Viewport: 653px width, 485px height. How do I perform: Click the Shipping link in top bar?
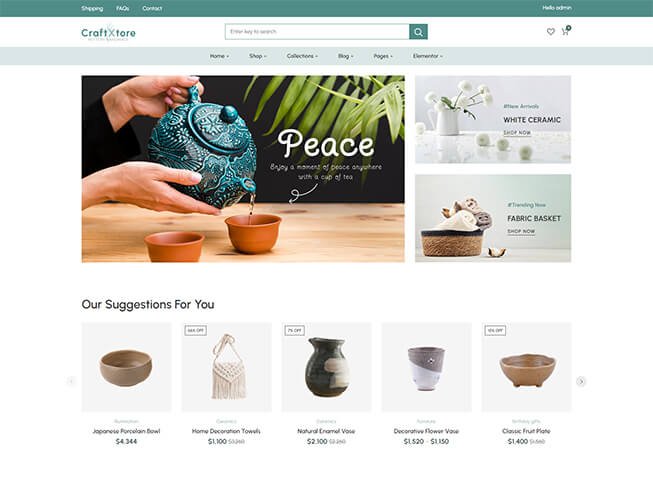click(92, 8)
